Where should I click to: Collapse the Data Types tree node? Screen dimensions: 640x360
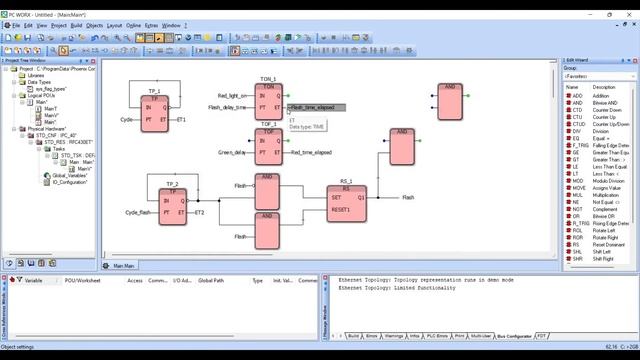[x=14, y=82]
